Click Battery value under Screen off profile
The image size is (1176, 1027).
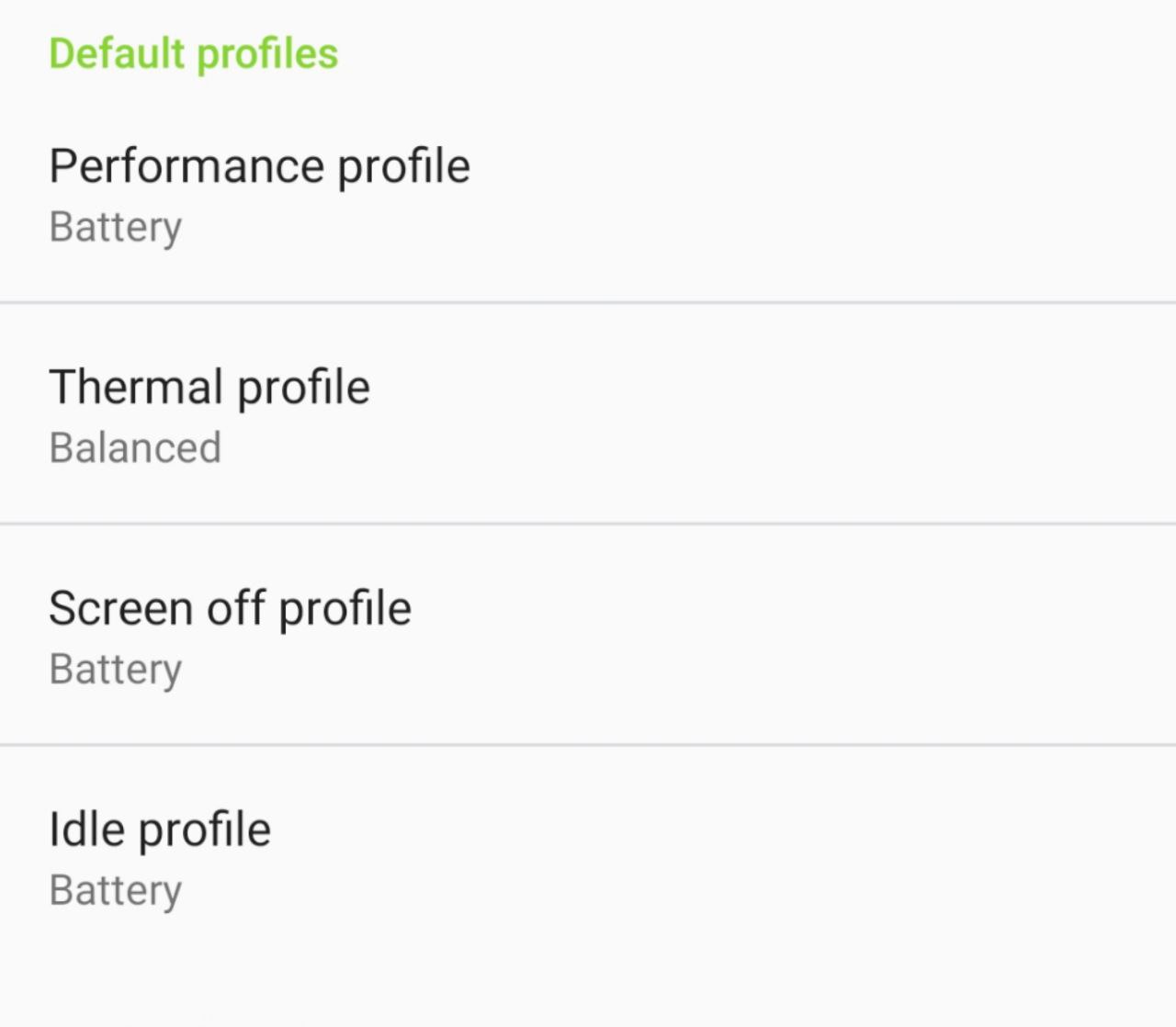pos(116,669)
